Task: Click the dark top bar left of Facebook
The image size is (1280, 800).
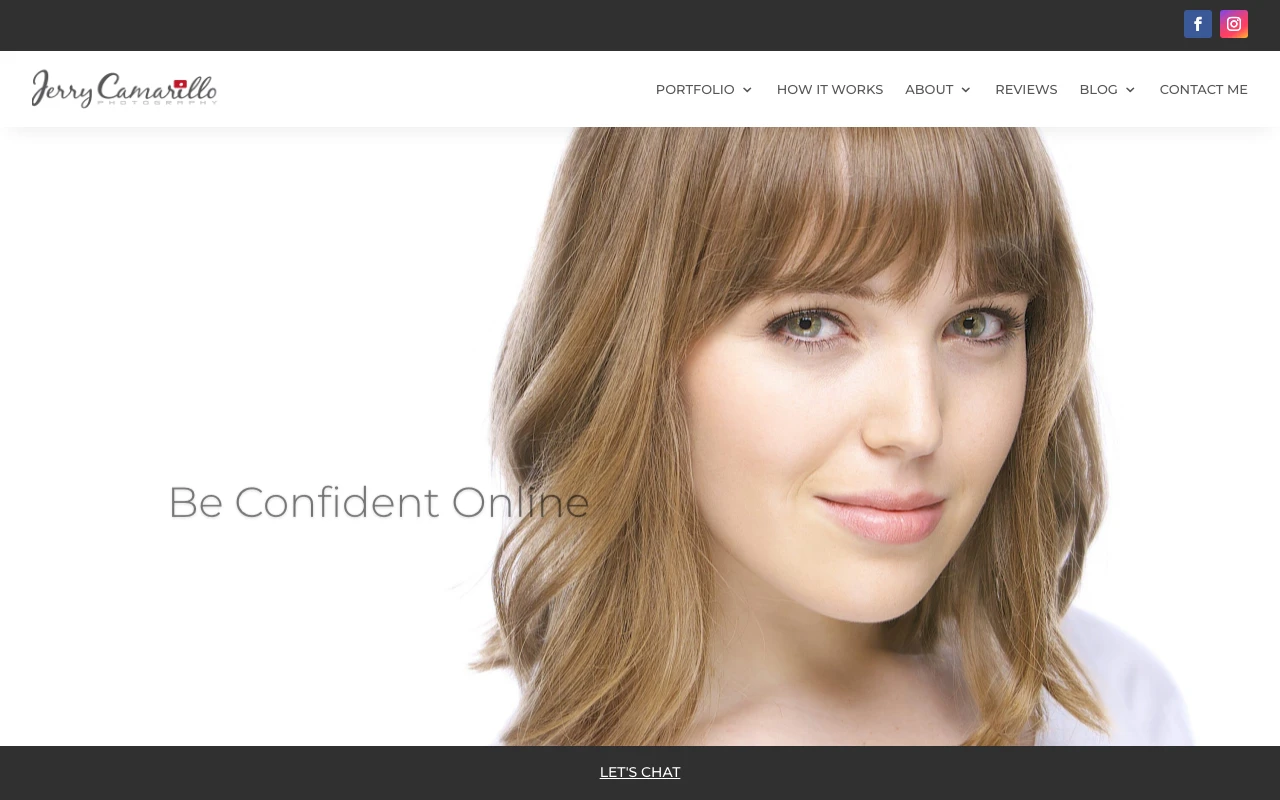Action: (x=600, y=25)
